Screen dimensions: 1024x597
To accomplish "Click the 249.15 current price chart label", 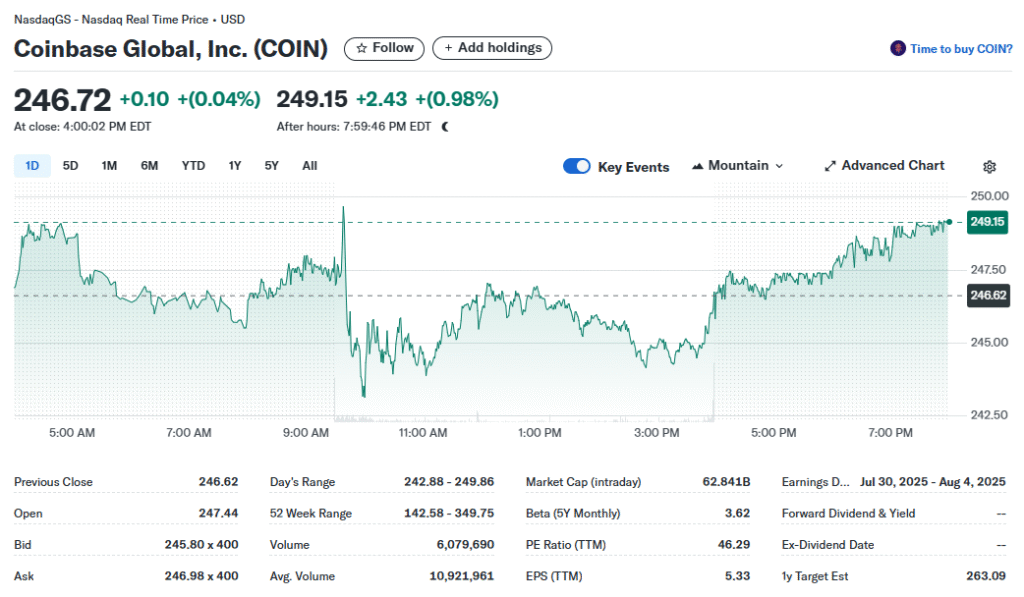I will pyautogui.click(x=987, y=222).
